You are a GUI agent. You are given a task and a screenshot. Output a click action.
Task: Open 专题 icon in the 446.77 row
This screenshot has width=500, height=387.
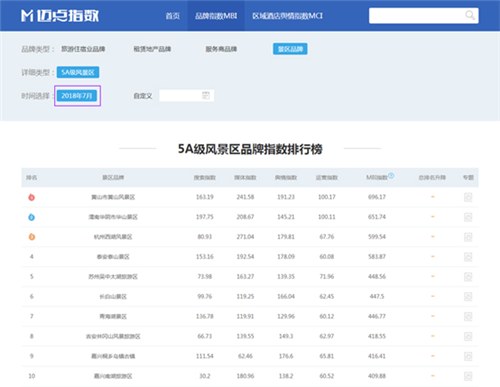coord(468,317)
